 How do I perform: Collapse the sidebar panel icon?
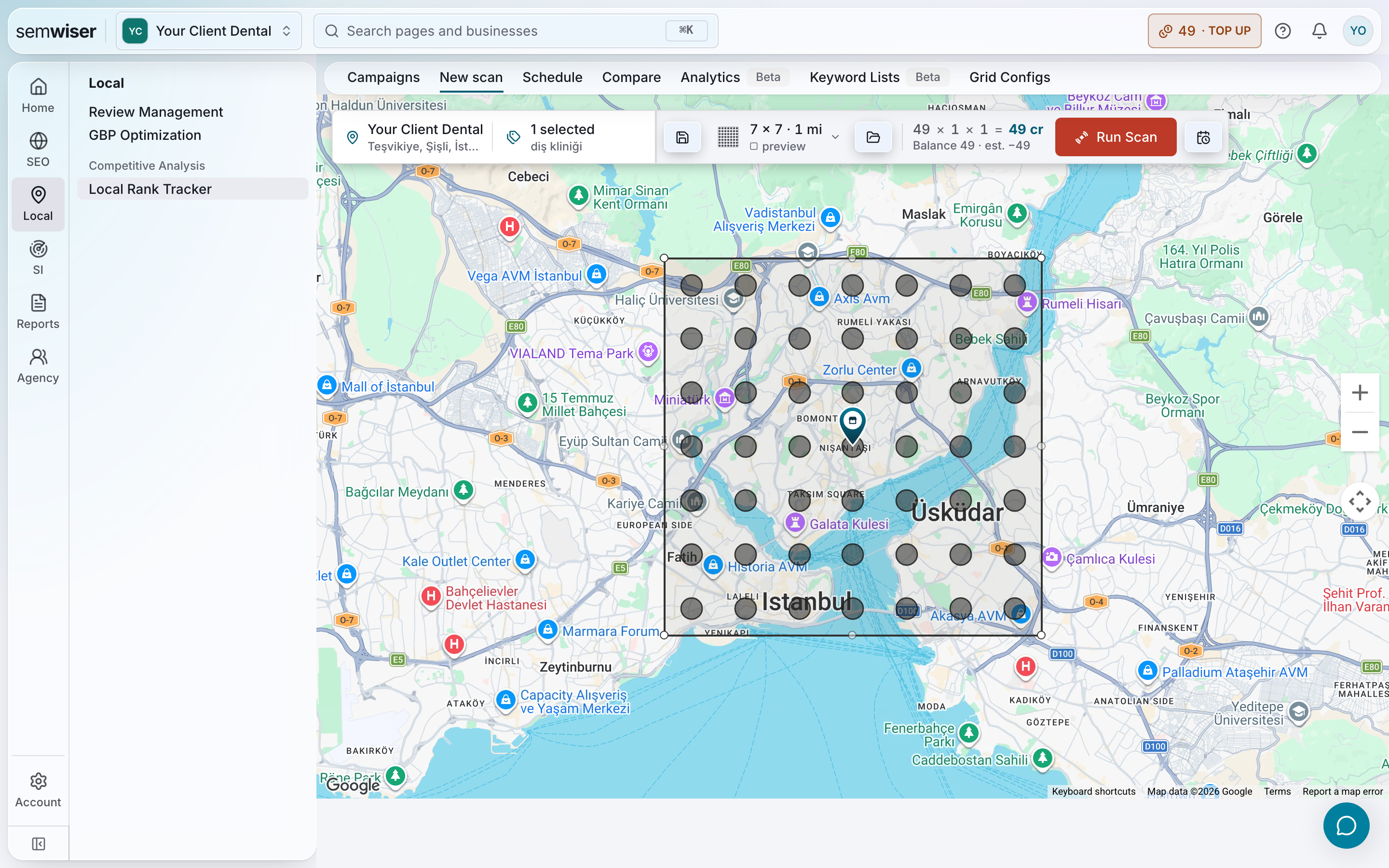39,843
